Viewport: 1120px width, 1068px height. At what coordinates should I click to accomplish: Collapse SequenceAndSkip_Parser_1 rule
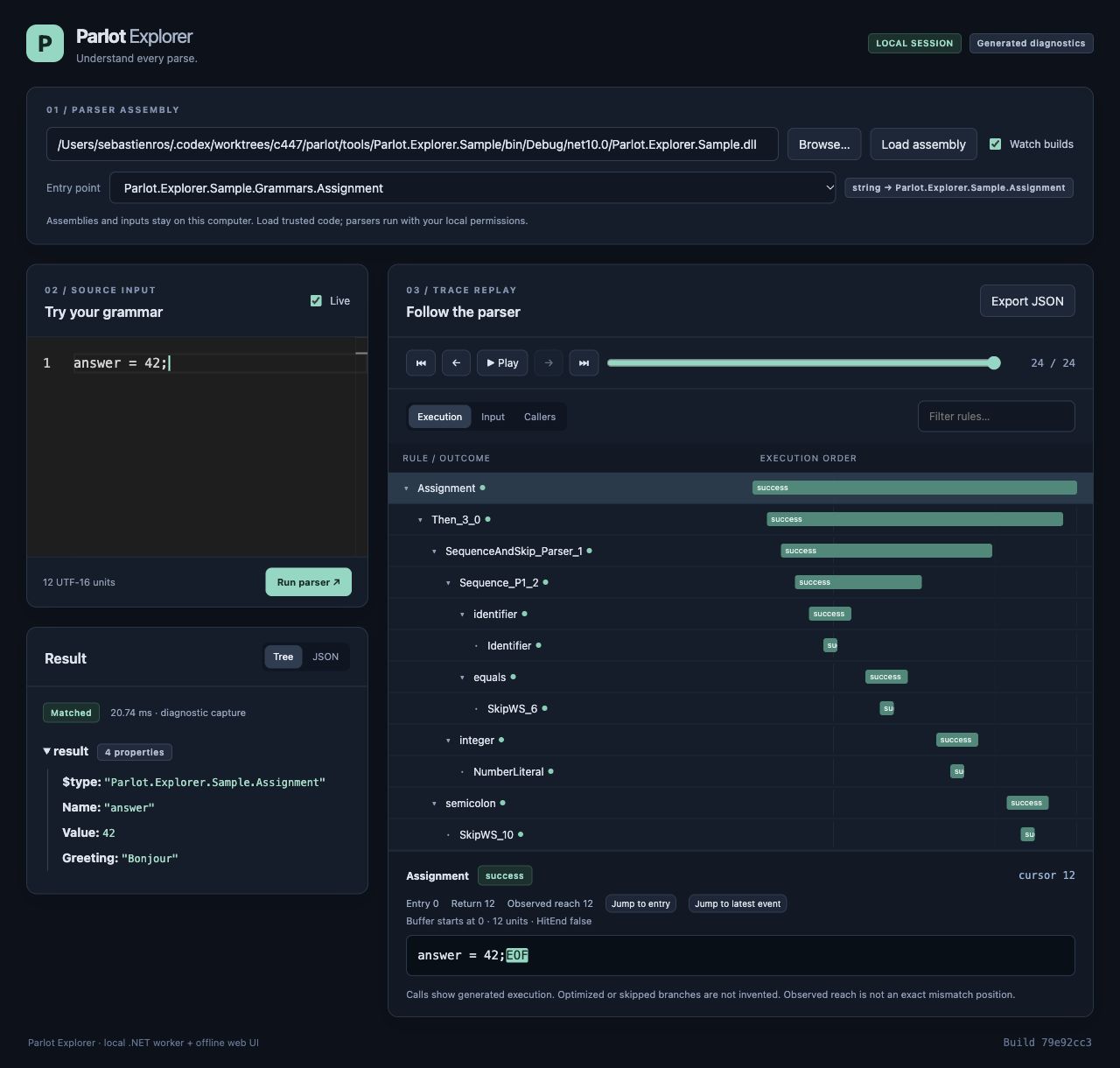(434, 552)
